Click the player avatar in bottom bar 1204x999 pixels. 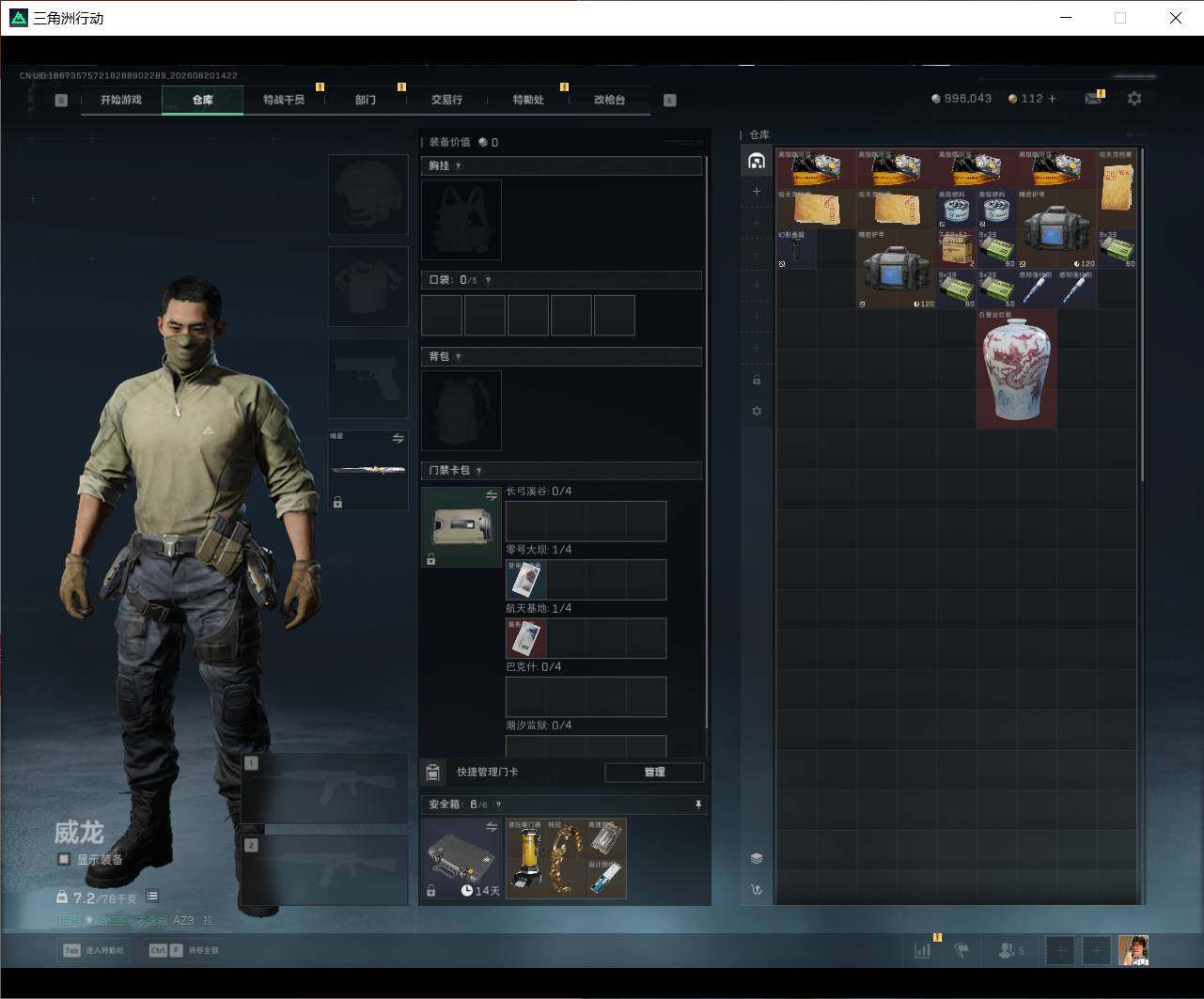click(x=1134, y=950)
